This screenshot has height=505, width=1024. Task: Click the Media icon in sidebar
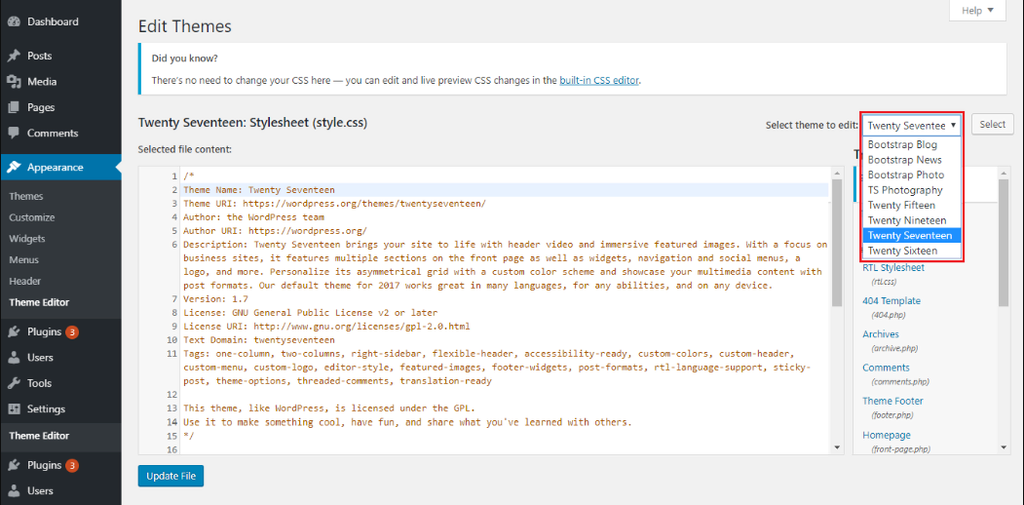(x=14, y=82)
